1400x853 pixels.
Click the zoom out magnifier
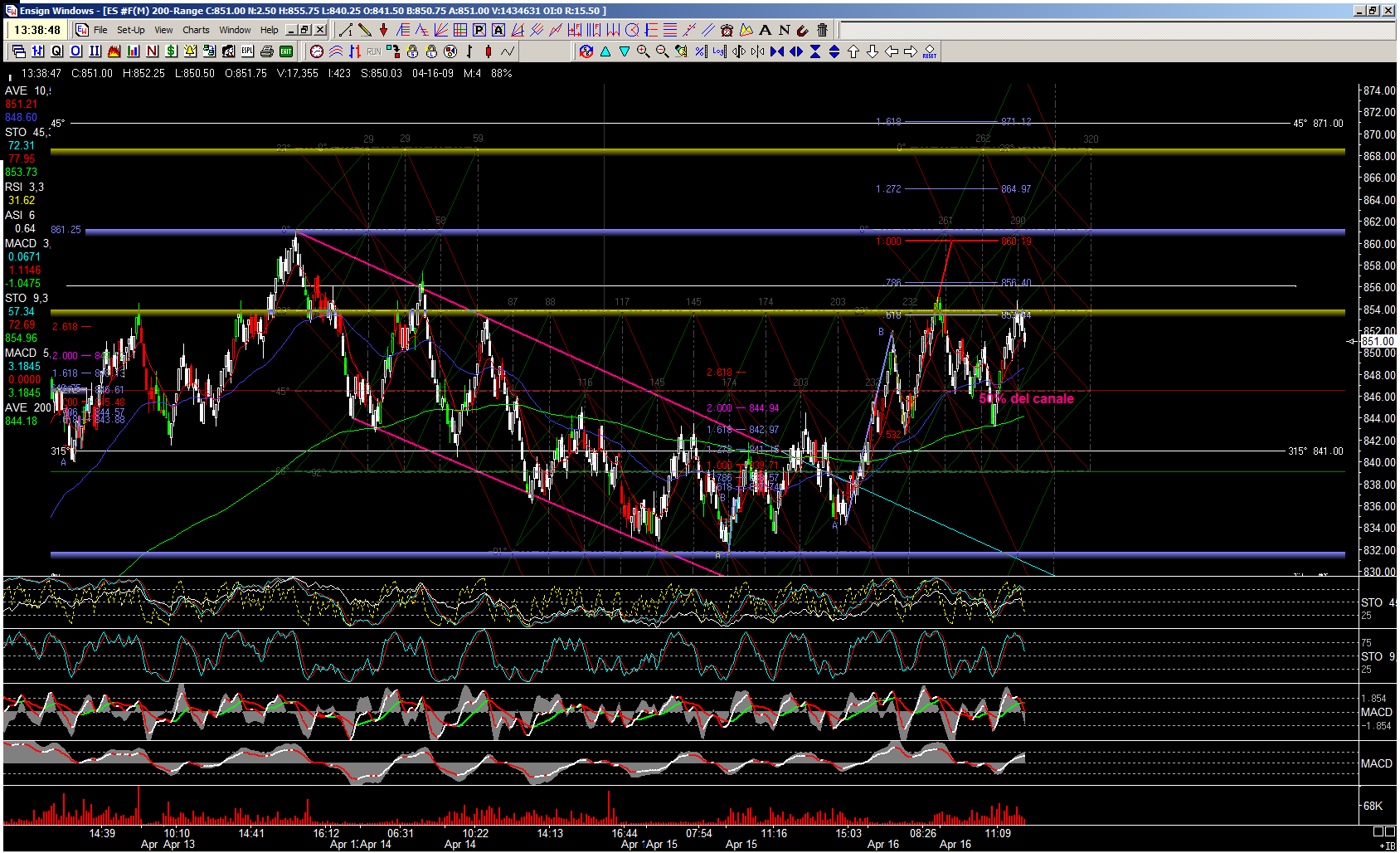pyautogui.click(x=662, y=51)
